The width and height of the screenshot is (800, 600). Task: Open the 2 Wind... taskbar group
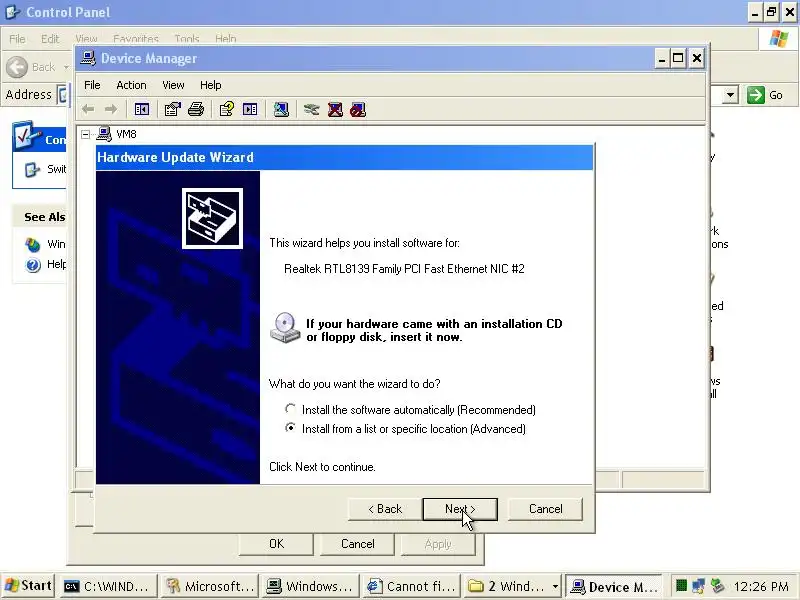pos(513,586)
